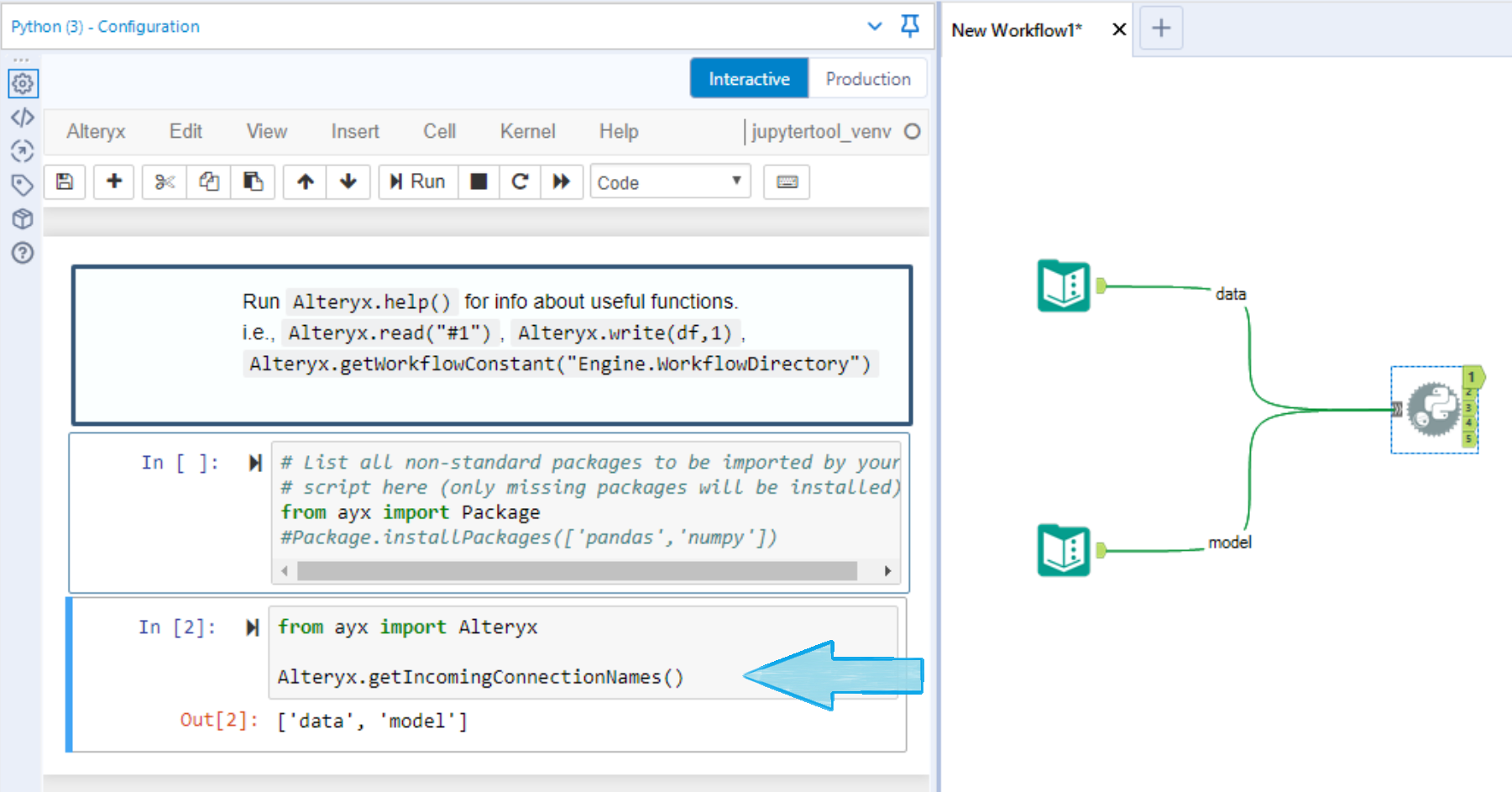This screenshot has height=792, width=1512.
Task: Switch to Interactive mode
Action: [x=749, y=79]
